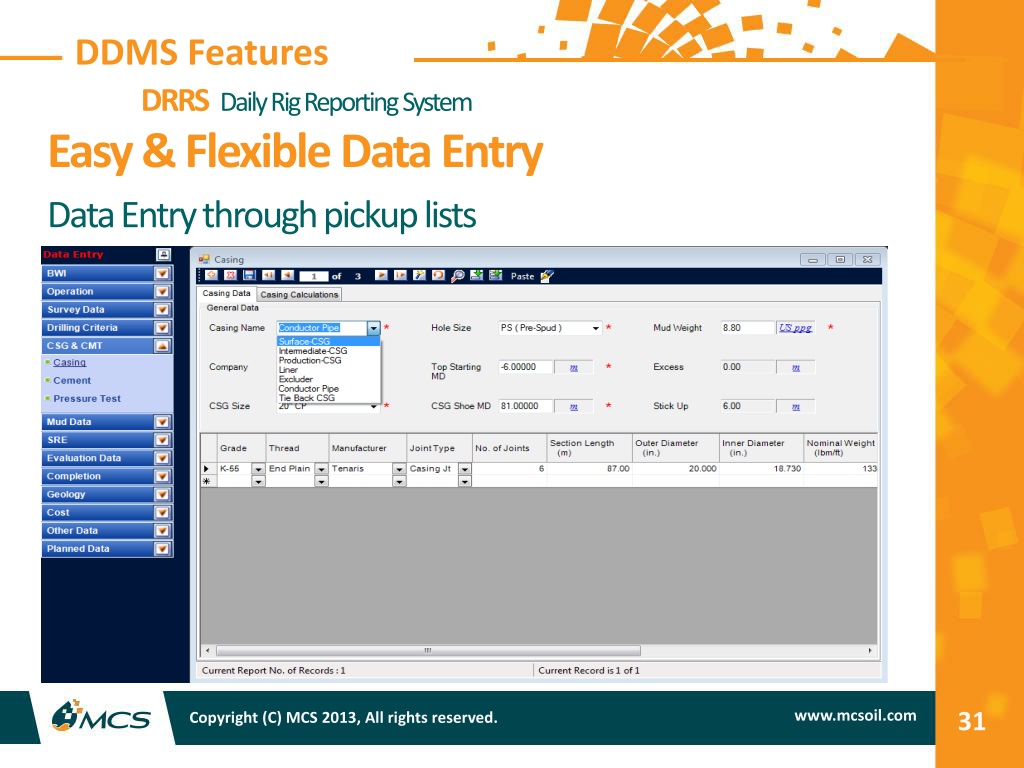Viewport: 1024px width, 768px height.
Task: Click the m unit link beside Stick Up
Action: pos(796,407)
